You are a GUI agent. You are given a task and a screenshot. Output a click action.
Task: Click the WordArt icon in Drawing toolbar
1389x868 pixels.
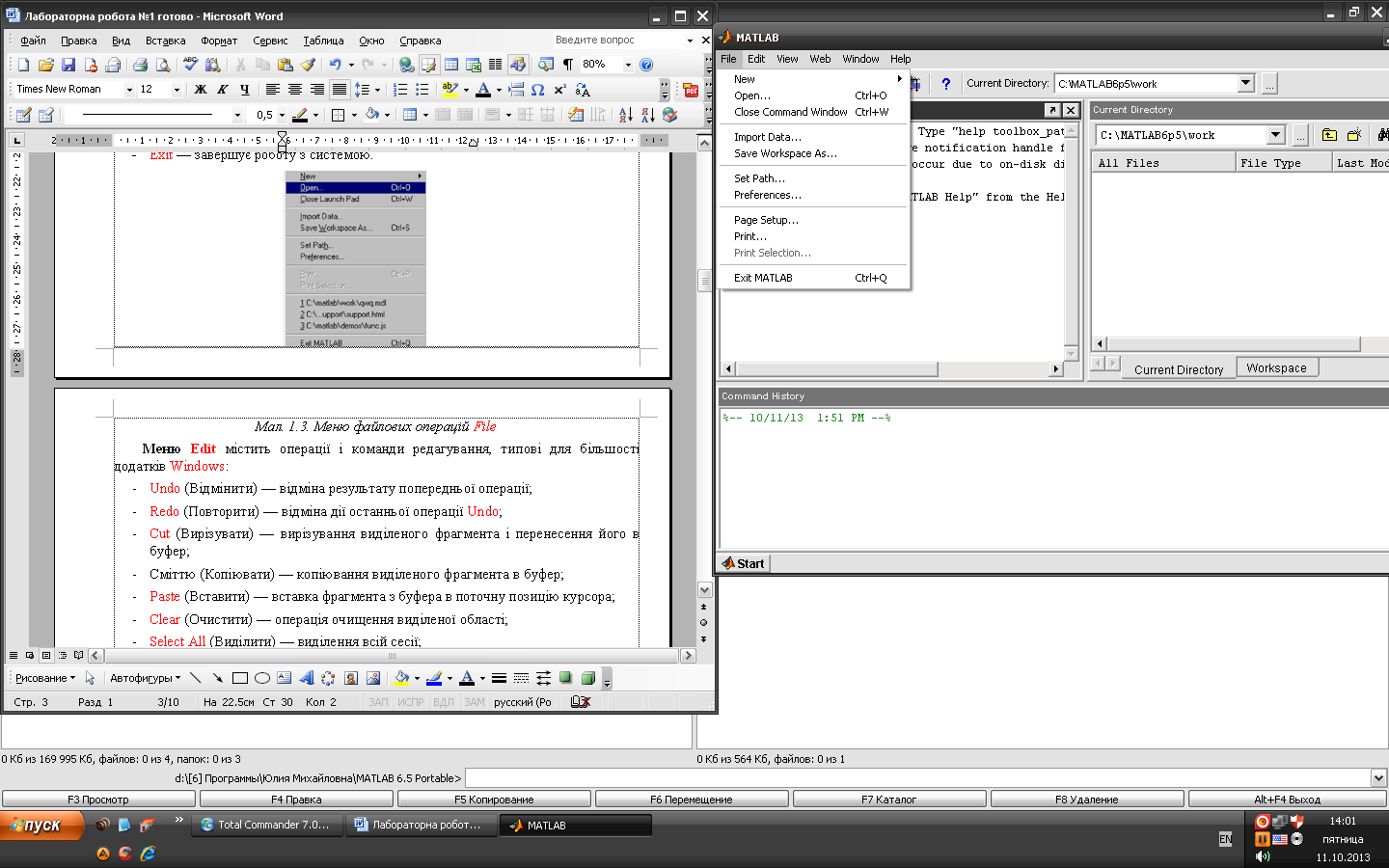tap(306, 678)
